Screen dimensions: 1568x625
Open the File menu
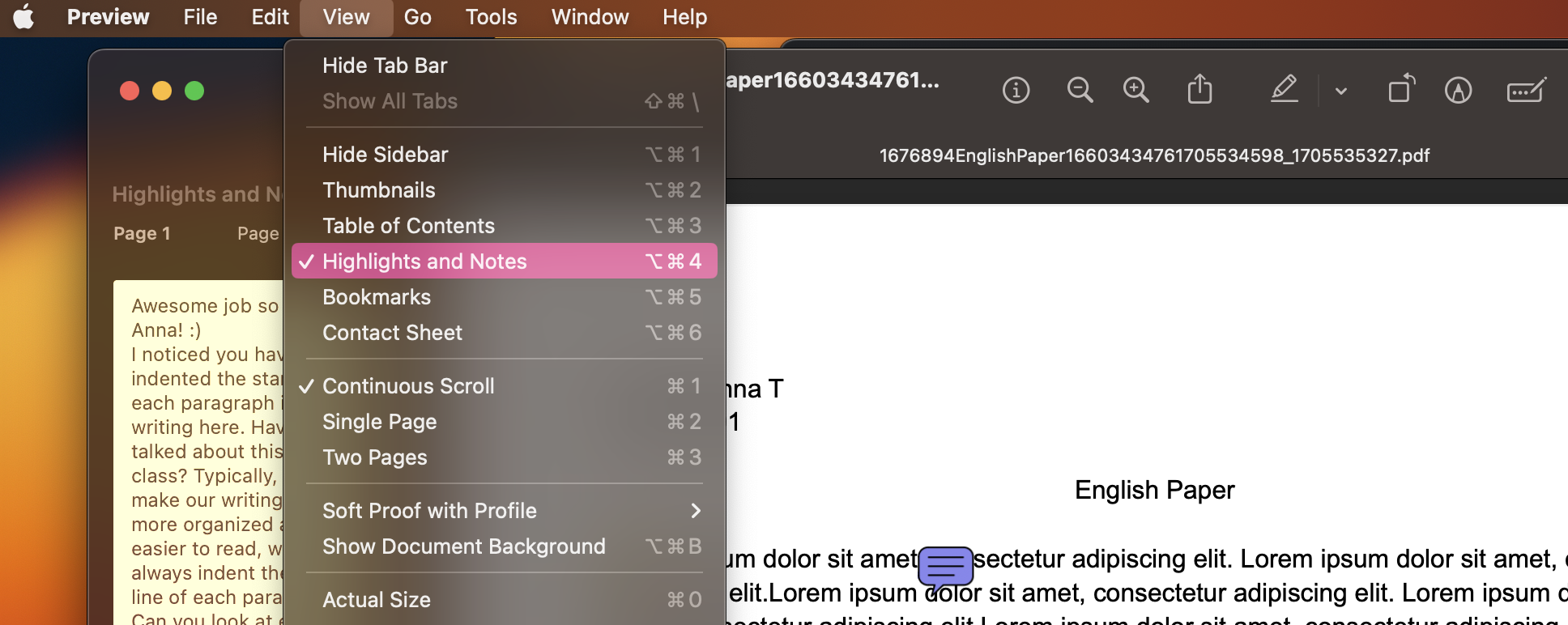point(200,17)
